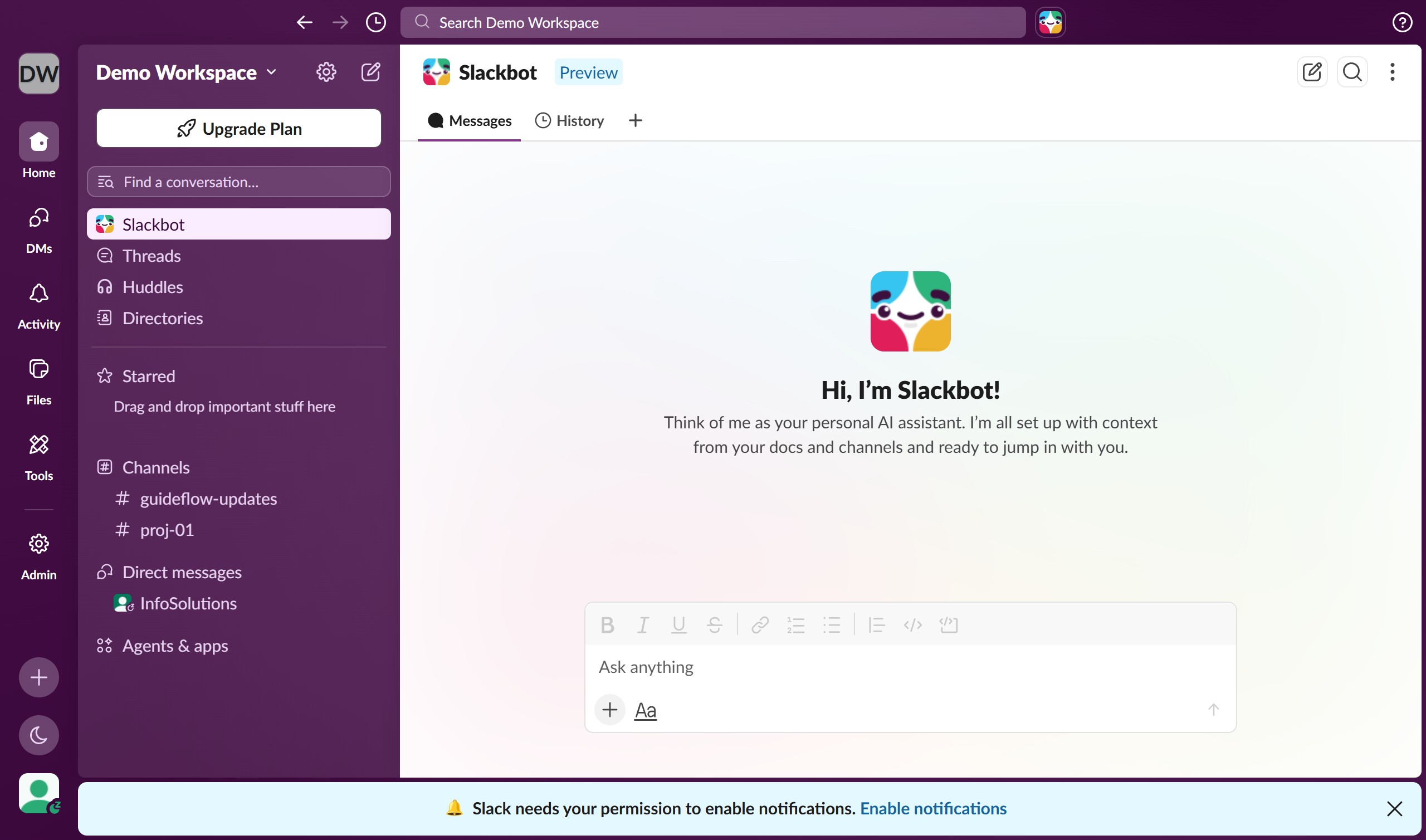This screenshot has height=840, width=1426.
Task: Insert a link with chain icon
Action: point(760,625)
